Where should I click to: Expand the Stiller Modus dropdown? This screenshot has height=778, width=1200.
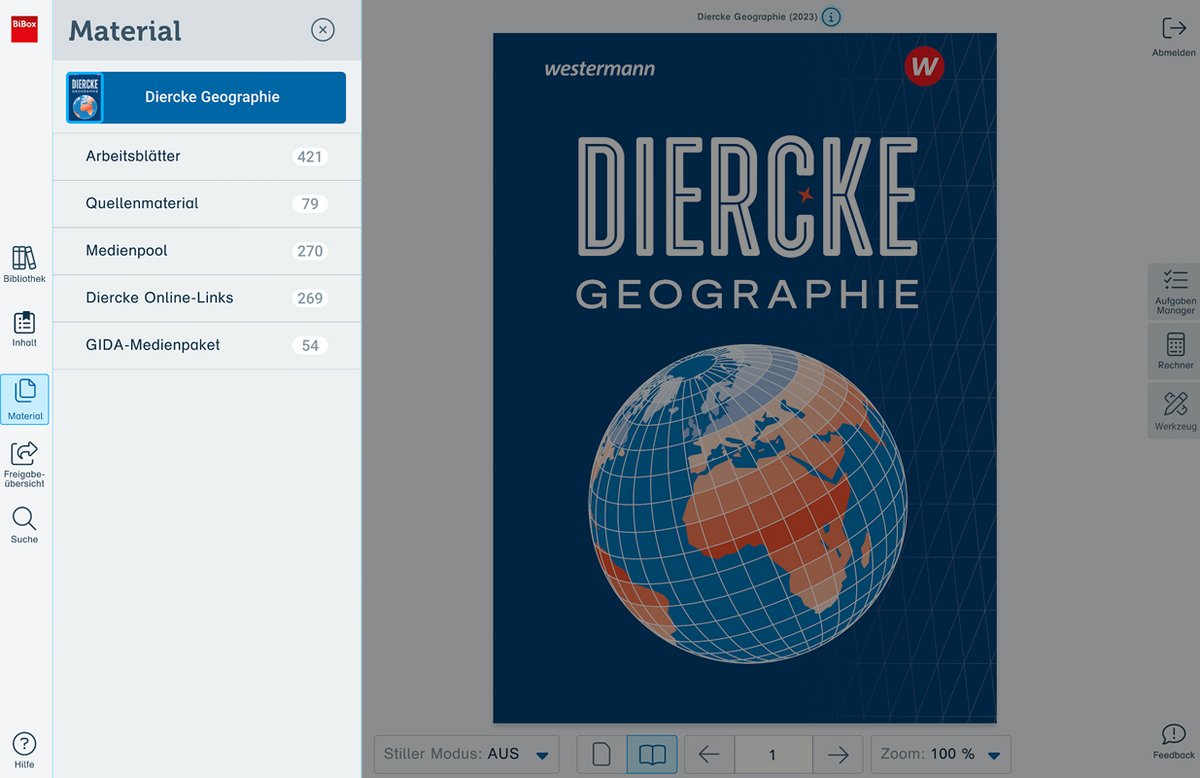pos(466,754)
